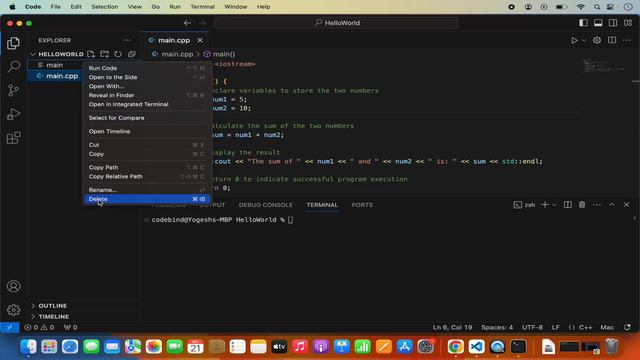Open the run button dropdown arrow
640x360 pixels.
point(584,40)
